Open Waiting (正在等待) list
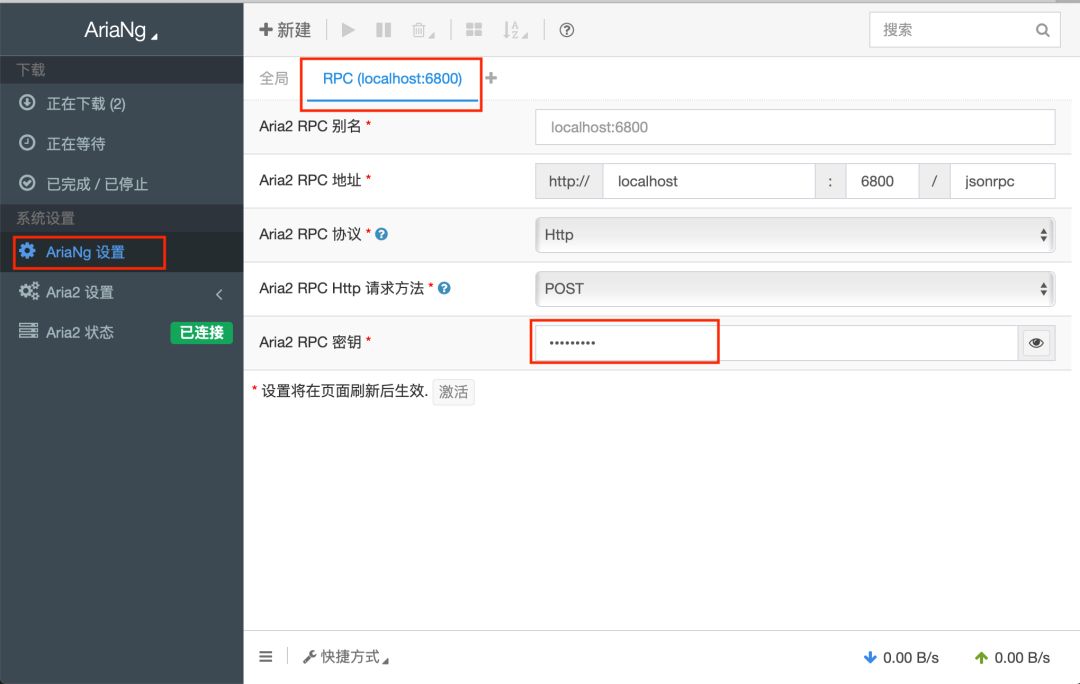 click(x=121, y=143)
